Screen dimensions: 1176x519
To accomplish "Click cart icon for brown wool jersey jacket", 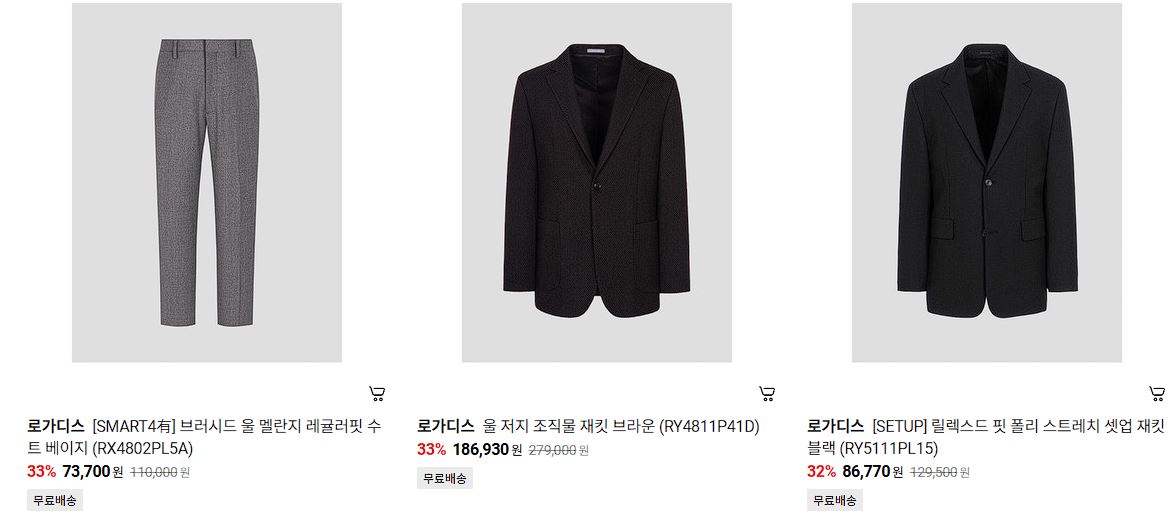I will tap(766, 393).
